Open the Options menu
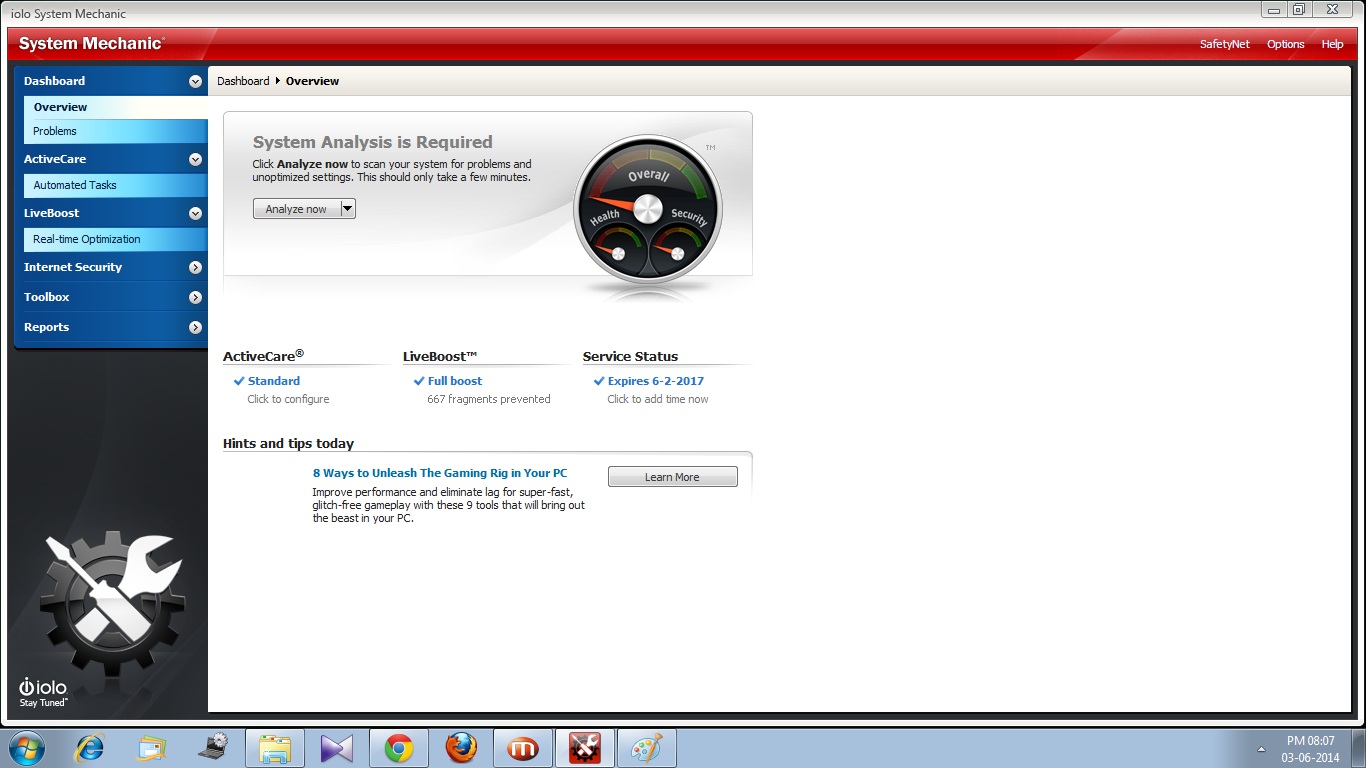 coord(1285,44)
